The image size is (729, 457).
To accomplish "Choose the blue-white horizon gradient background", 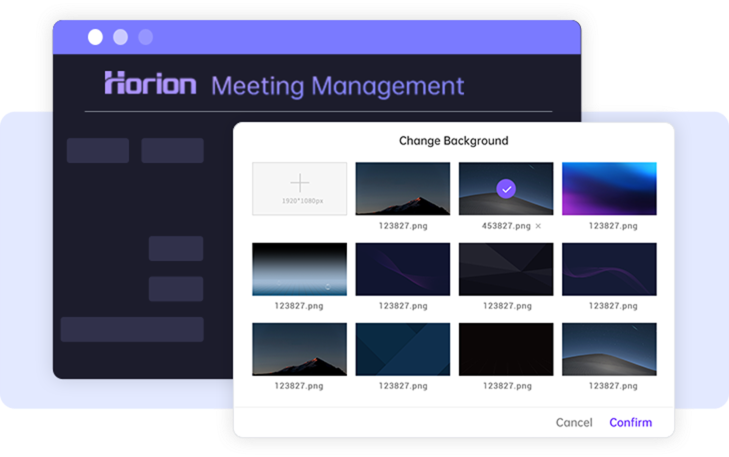I will pos(299,269).
